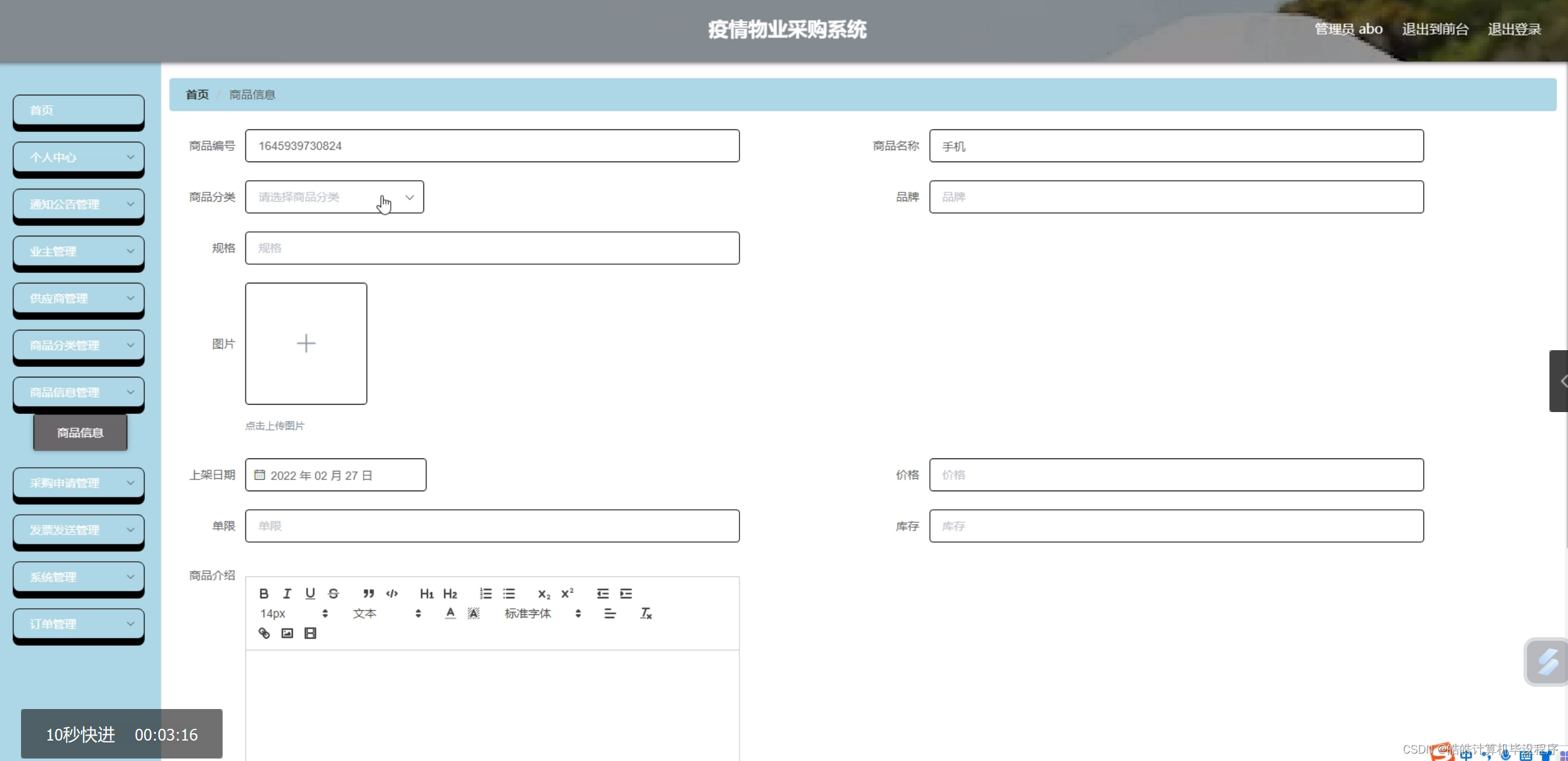Click the image upload plus box

click(306, 343)
